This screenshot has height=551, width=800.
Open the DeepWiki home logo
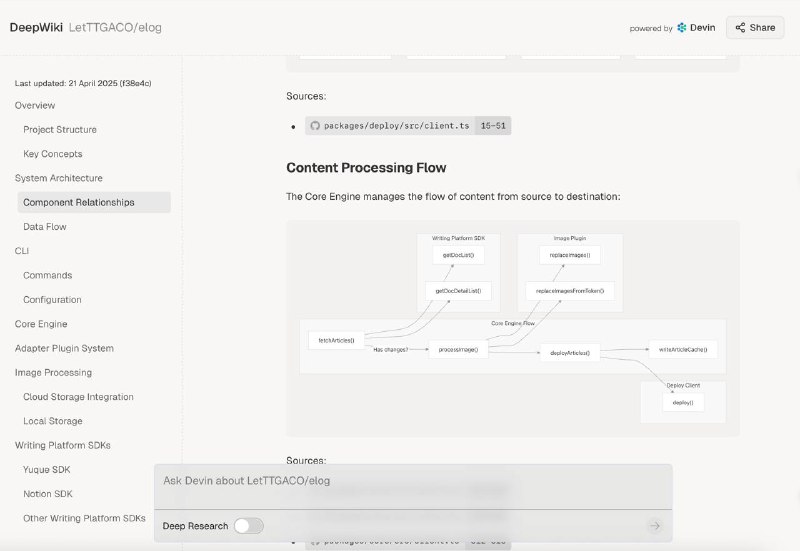click(35, 28)
